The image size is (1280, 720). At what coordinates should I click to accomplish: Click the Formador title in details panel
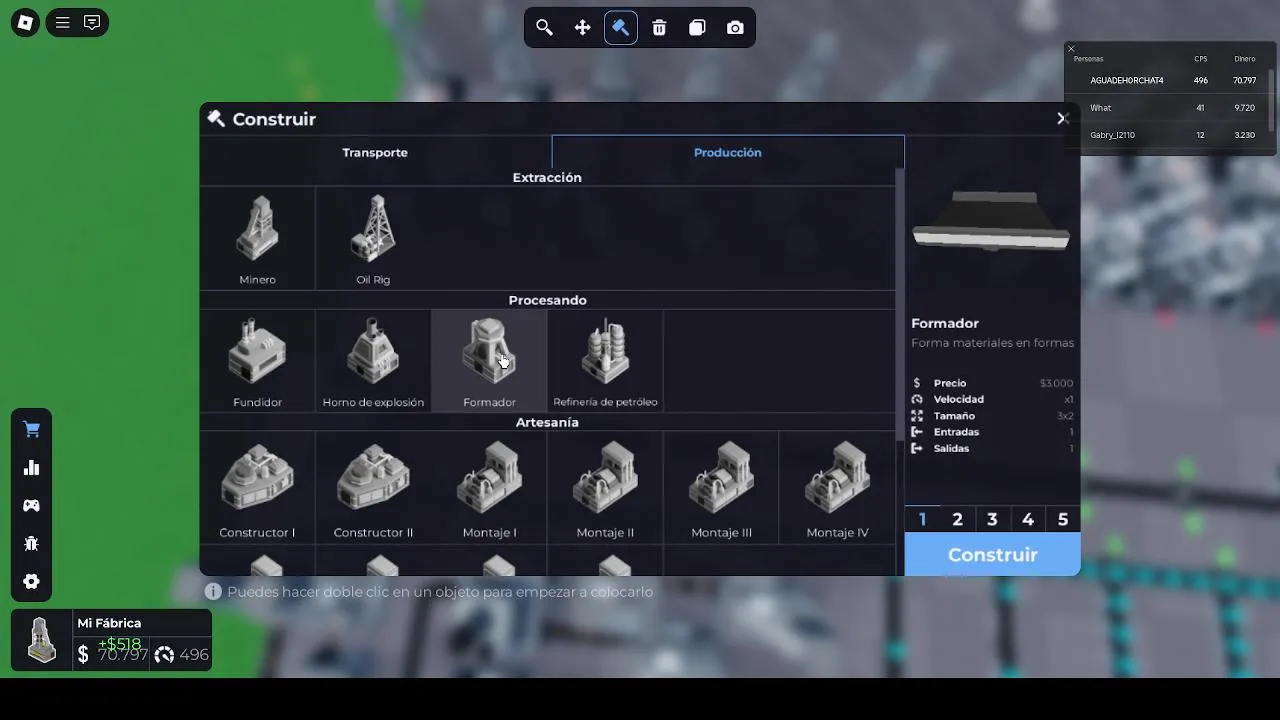pyautogui.click(x=945, y=323)
